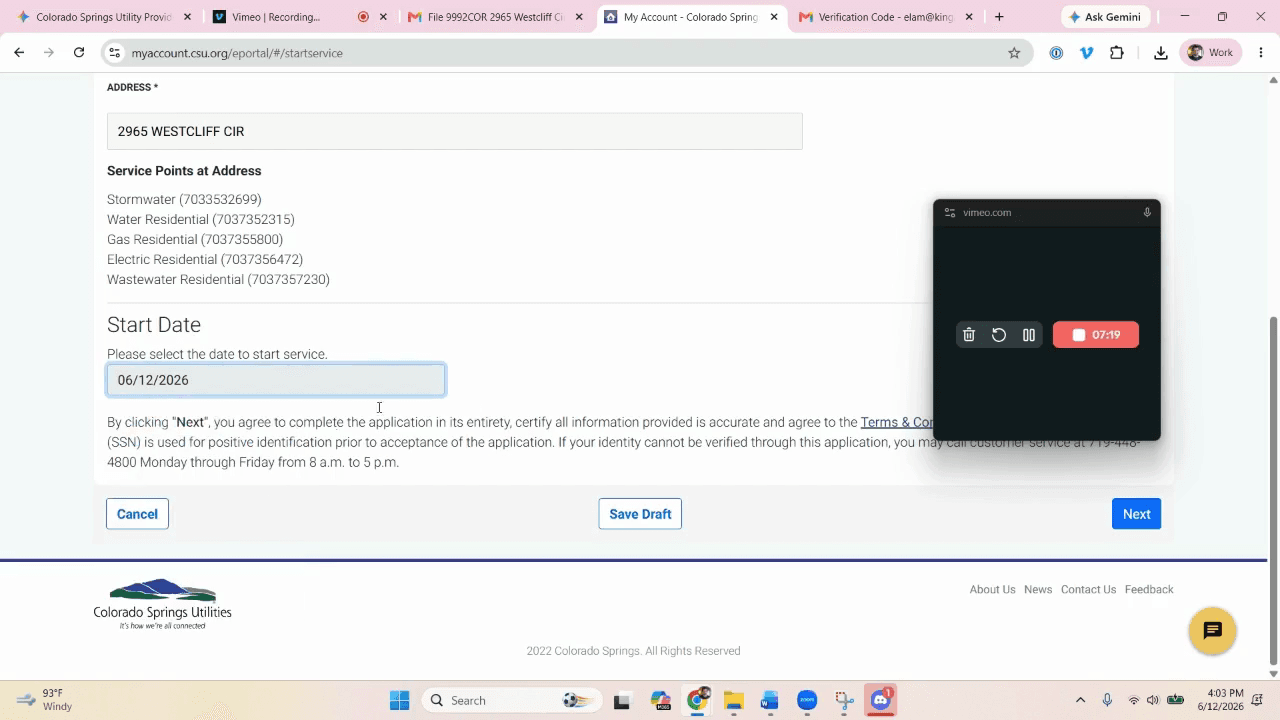Open a new browser tab
Screen dimensions: 1280x720
tap(999, 17)
